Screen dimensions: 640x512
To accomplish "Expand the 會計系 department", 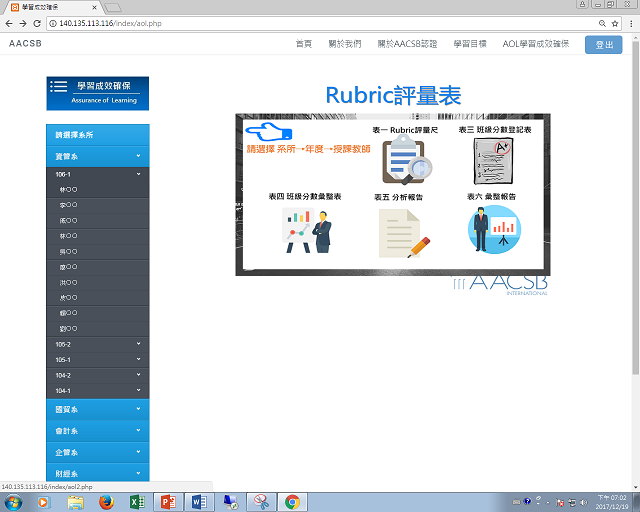I will [98, 431].
